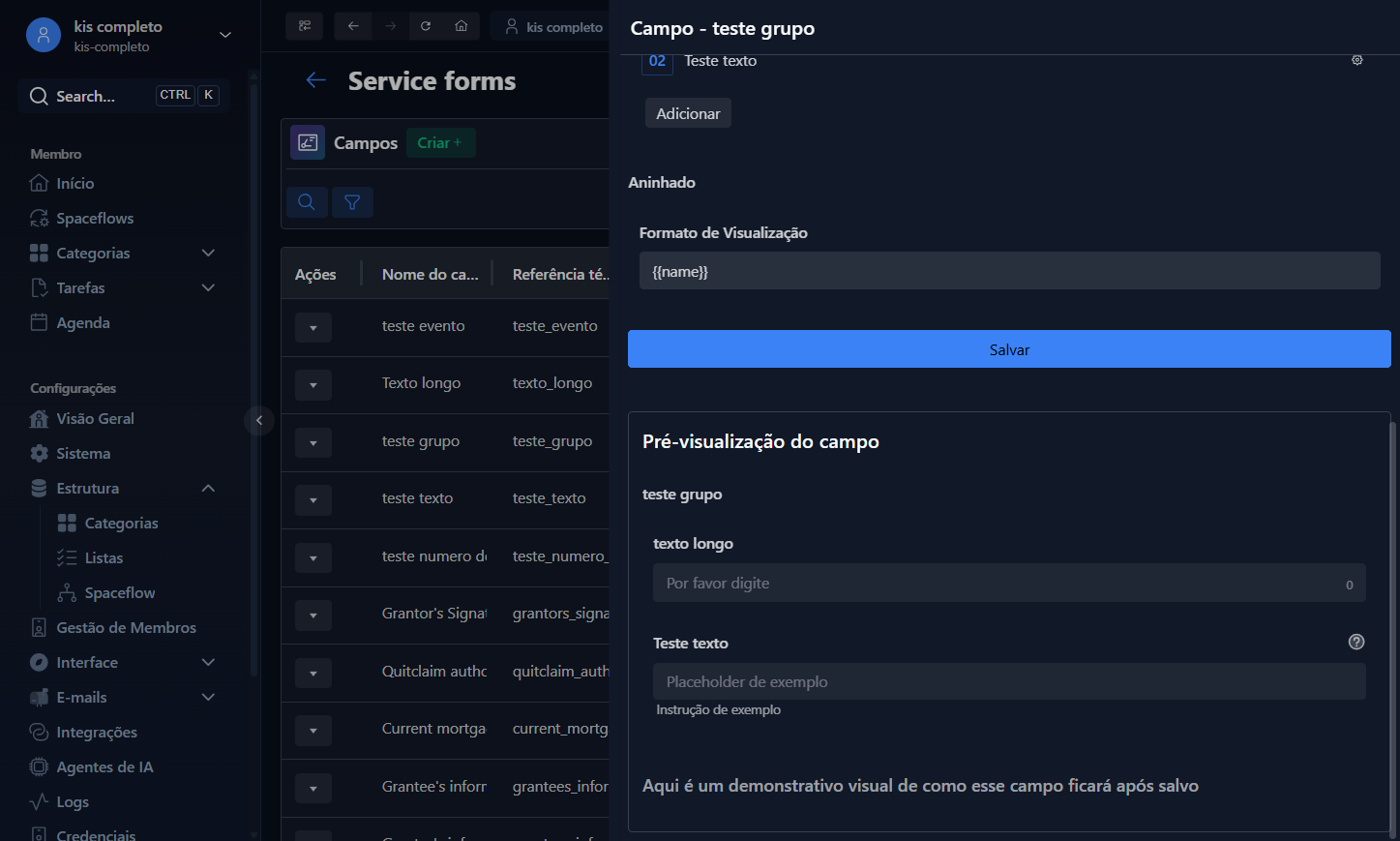
Task: Click the browser home icon
Action: (462, 26)
